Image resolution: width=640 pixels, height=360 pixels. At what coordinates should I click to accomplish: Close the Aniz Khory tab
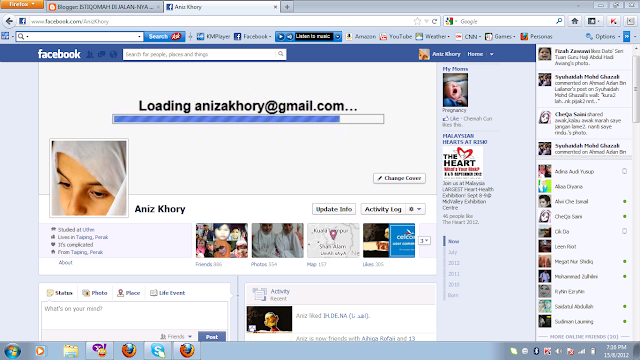275,7
